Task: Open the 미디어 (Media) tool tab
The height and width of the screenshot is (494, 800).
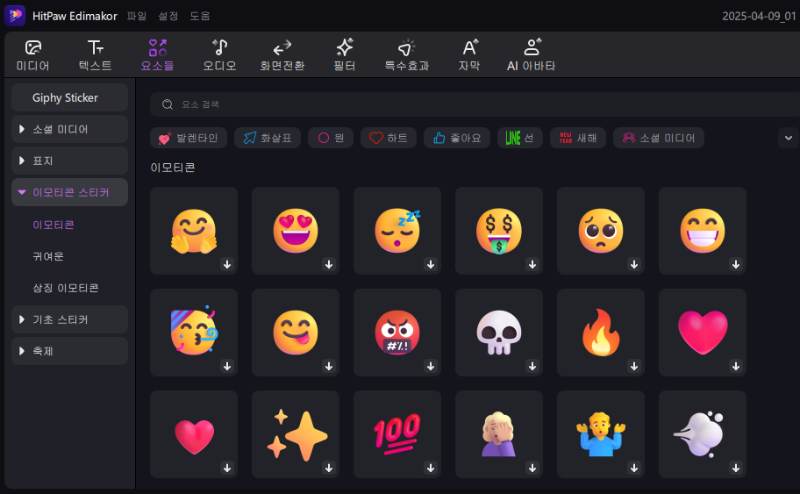Action: [33, 56]
